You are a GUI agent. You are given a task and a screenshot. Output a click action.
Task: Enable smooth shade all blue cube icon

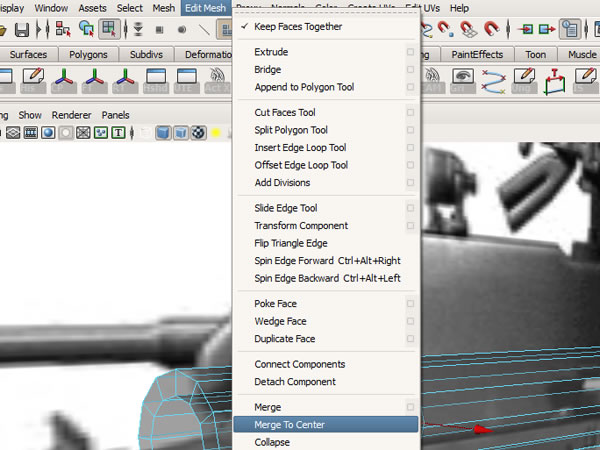click(x=163, y=133)
